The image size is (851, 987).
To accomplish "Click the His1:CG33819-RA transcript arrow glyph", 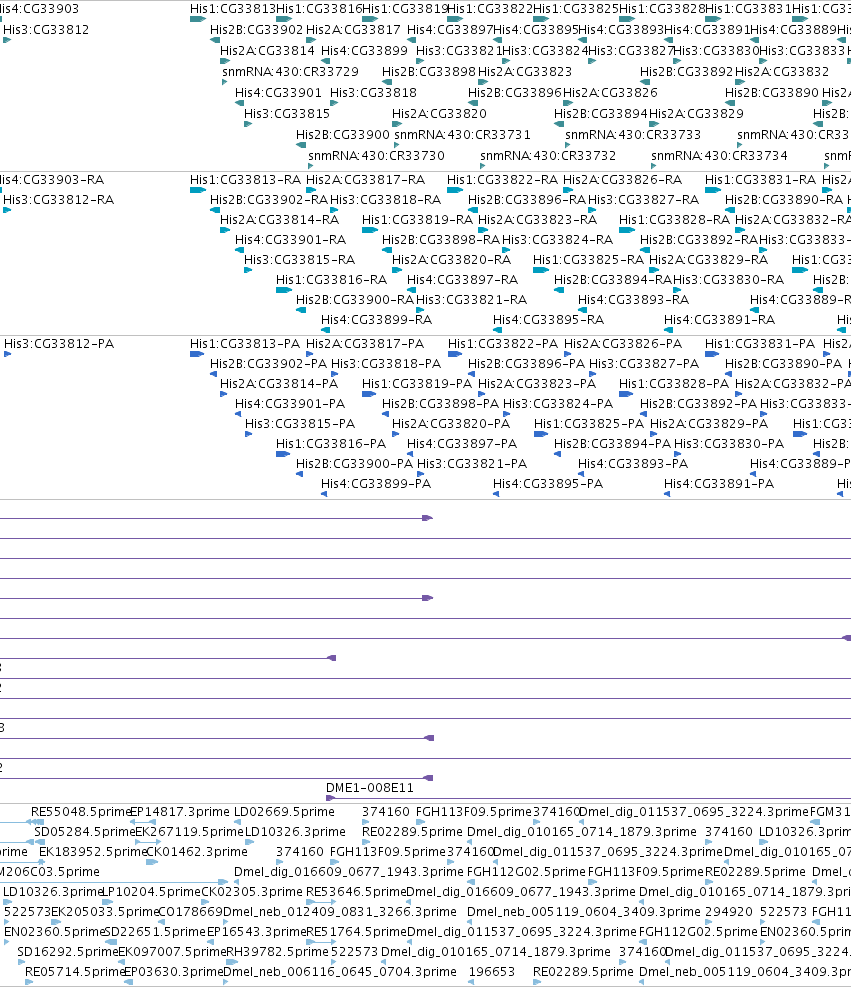I will [x=370, y=230].
